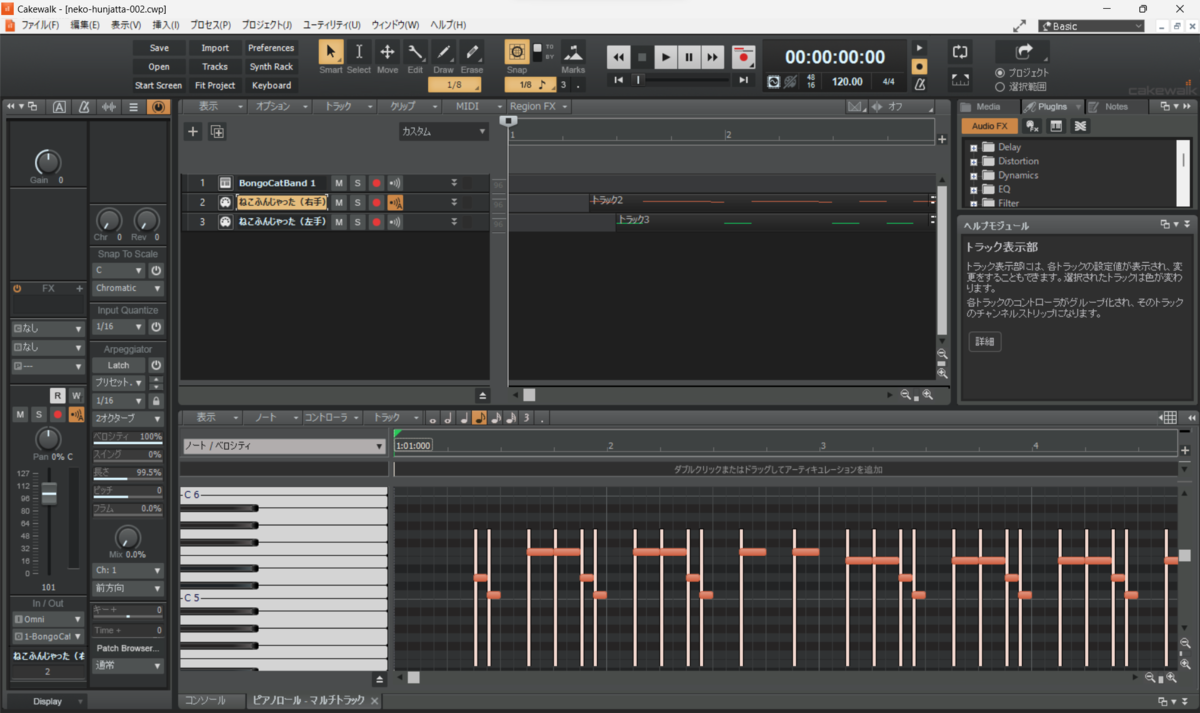1200x713 pixels.
Task: Click the add track folder icon
Action: click(216, 131)
